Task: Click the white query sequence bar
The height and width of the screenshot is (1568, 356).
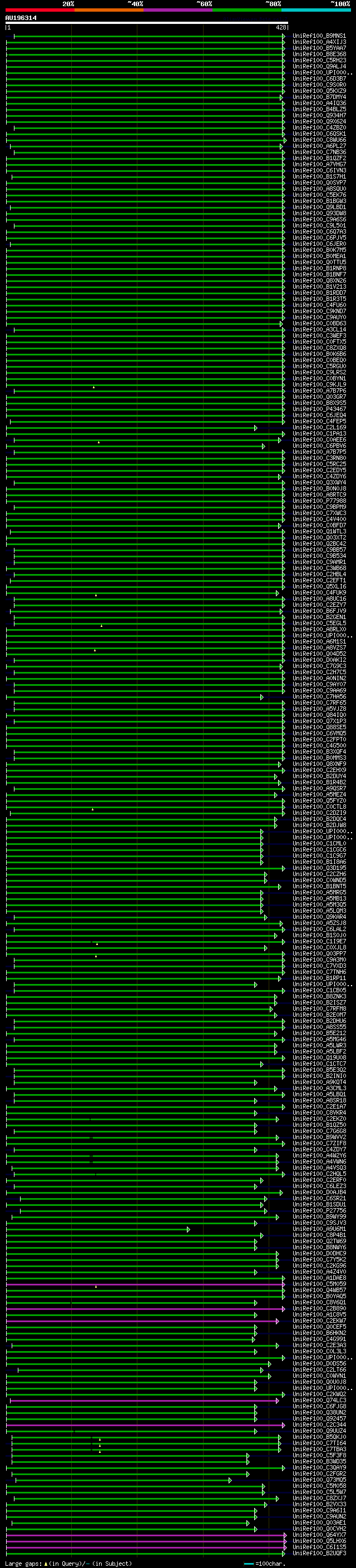Action: point(147,23)
